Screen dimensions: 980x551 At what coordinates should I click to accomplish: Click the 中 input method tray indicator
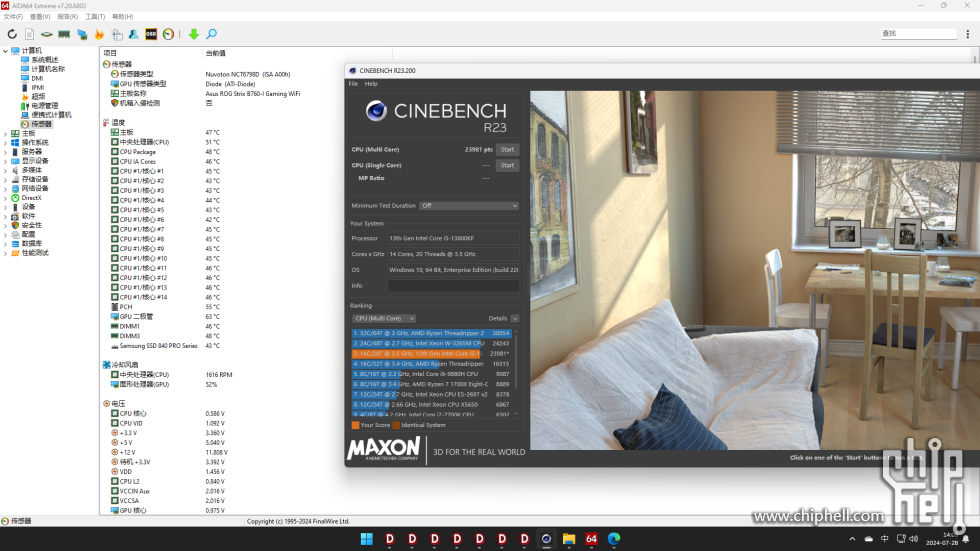pos(884,539)
